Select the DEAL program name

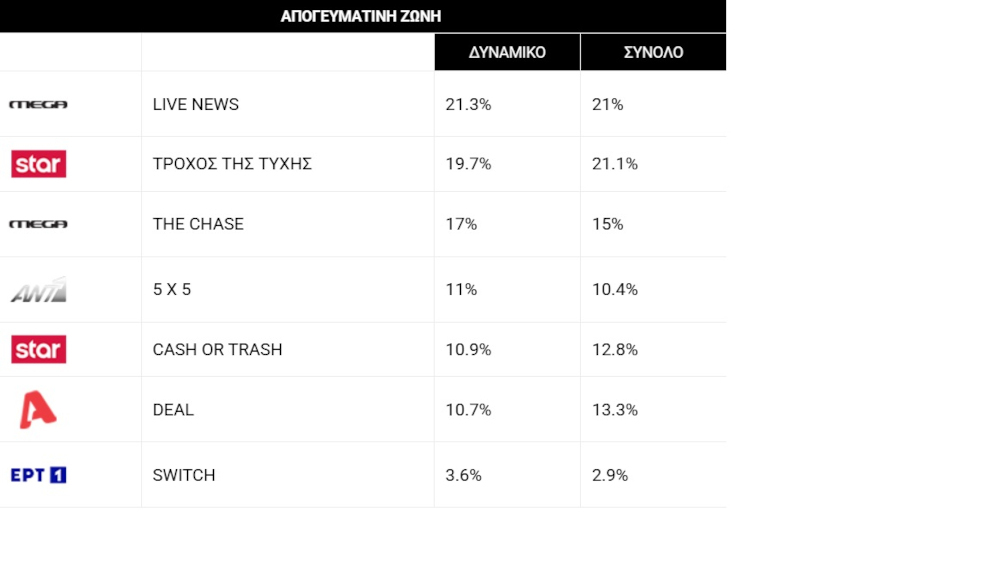(x=173, y=409)
